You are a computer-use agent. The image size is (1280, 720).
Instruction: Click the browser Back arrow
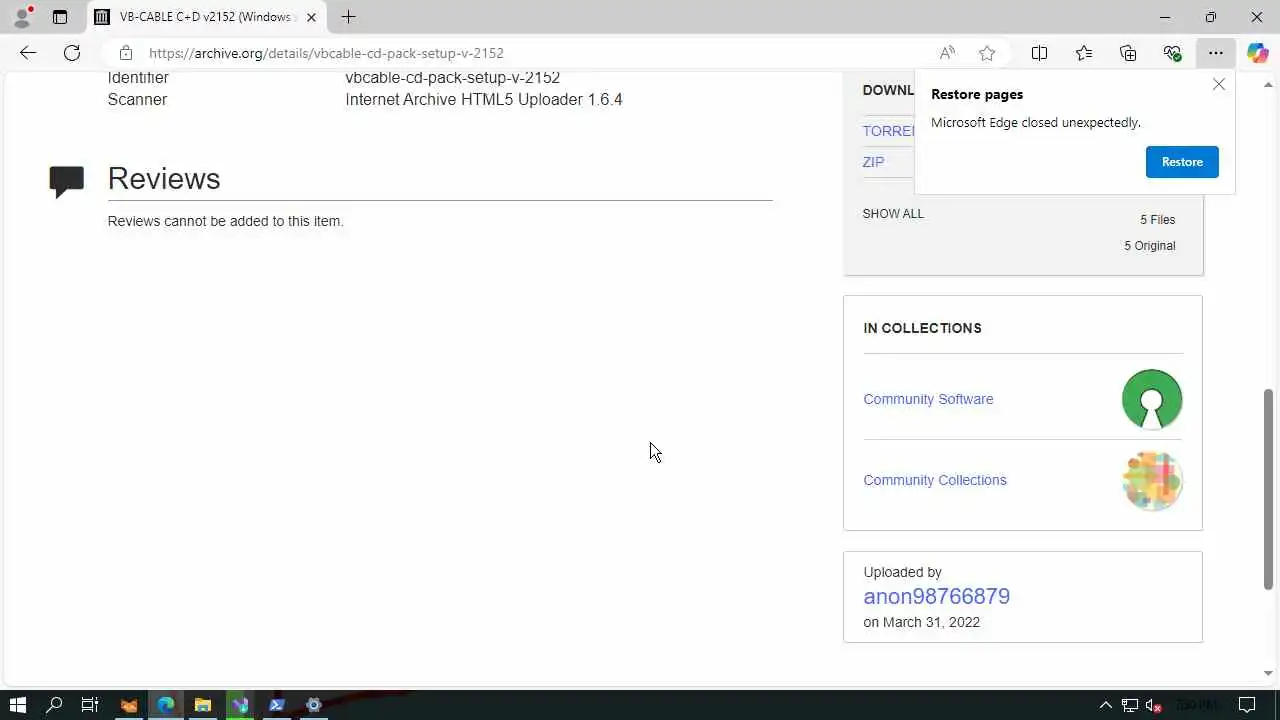point(28,53)
